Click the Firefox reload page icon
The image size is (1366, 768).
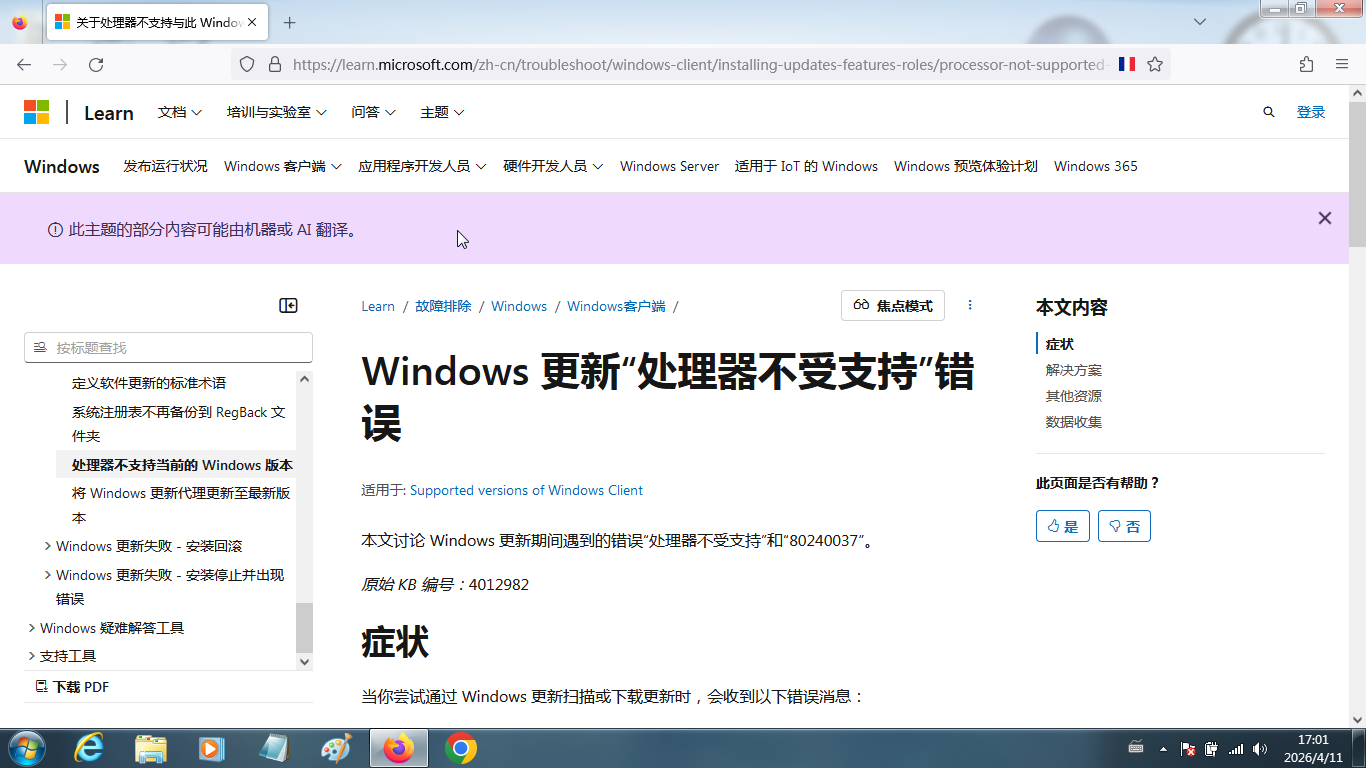(96, 65)
